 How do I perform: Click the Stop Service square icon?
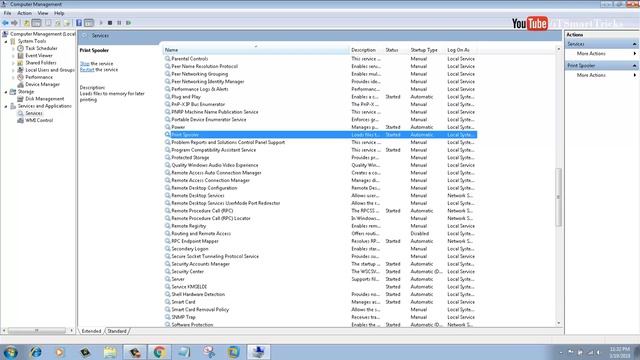(110, 23)
